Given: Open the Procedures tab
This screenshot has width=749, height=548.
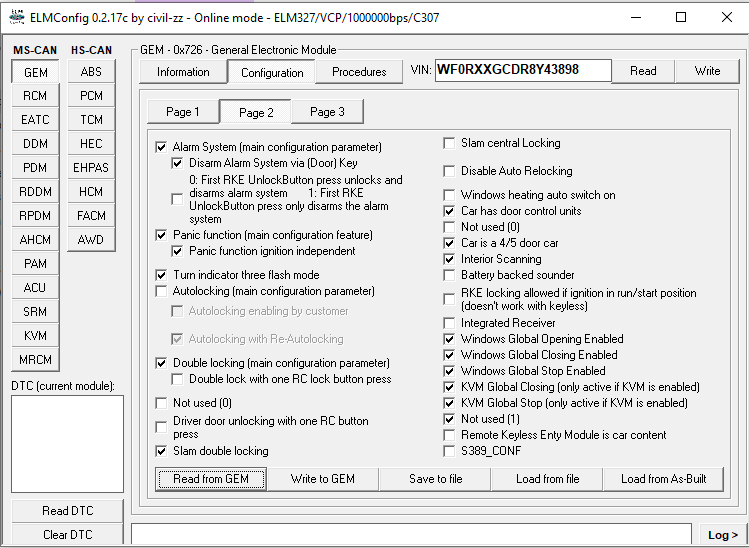Looking at the screenshot, I should pyautogui.click(x=359, y=72).
